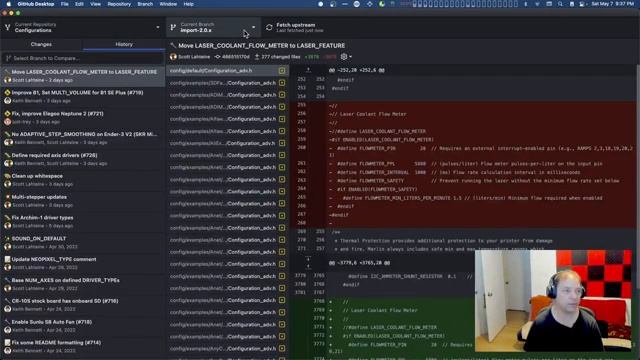
Task: Click branch icon inside compare field
Action: coord(8,58)
